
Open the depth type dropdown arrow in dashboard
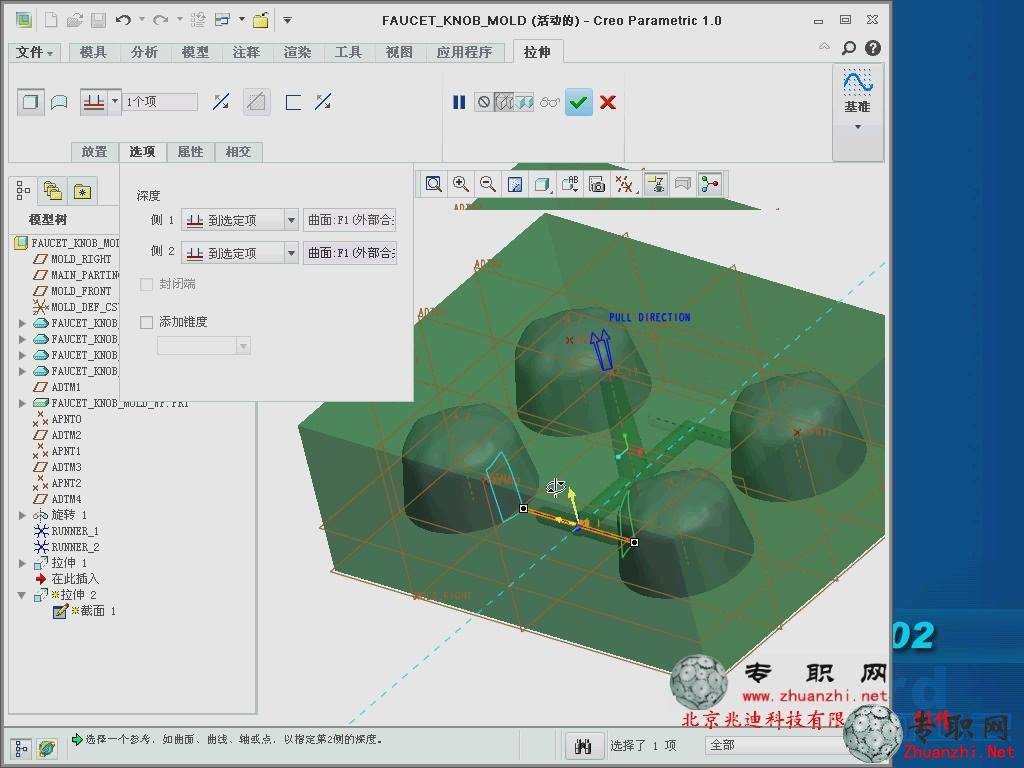115,102
